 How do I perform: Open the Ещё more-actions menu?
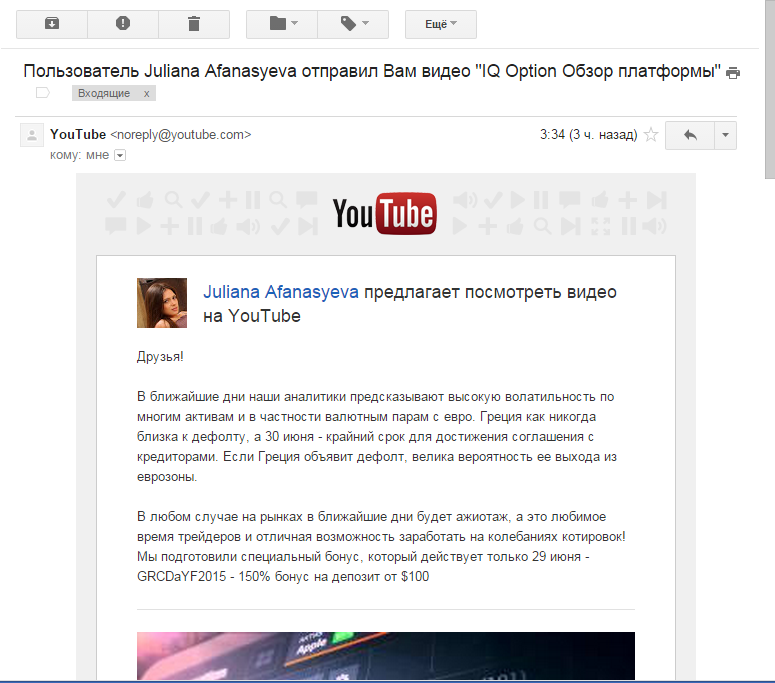coord(441,24)
